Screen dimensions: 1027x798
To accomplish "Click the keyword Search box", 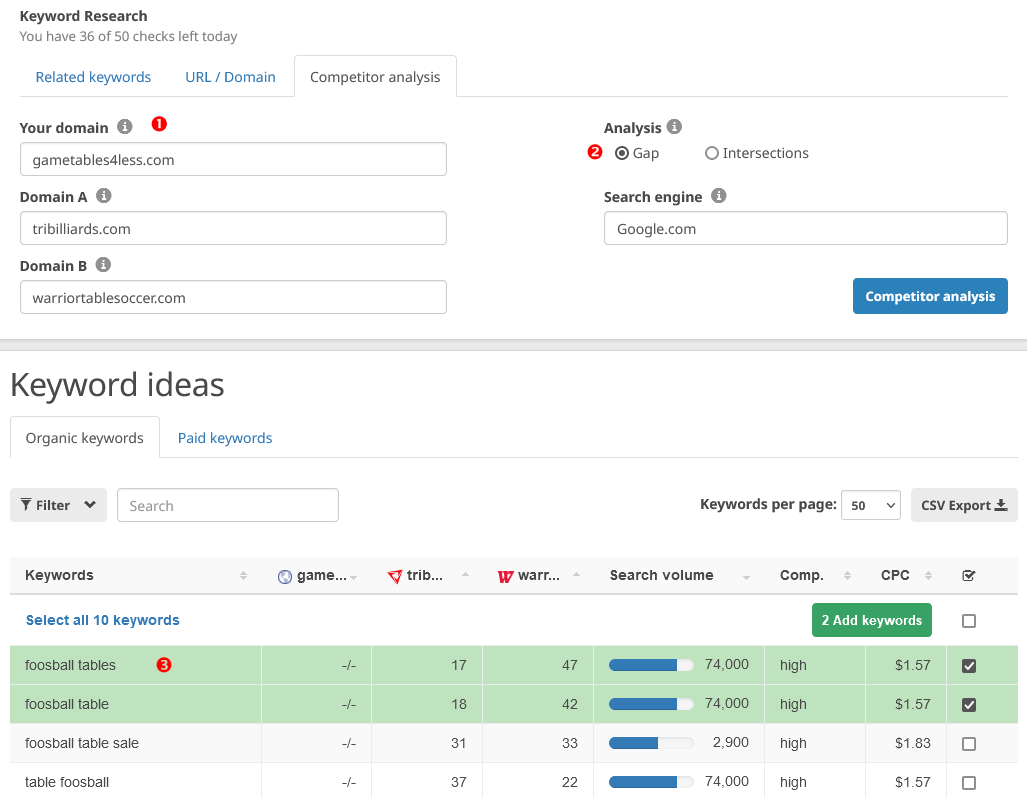I will [228, 505].
